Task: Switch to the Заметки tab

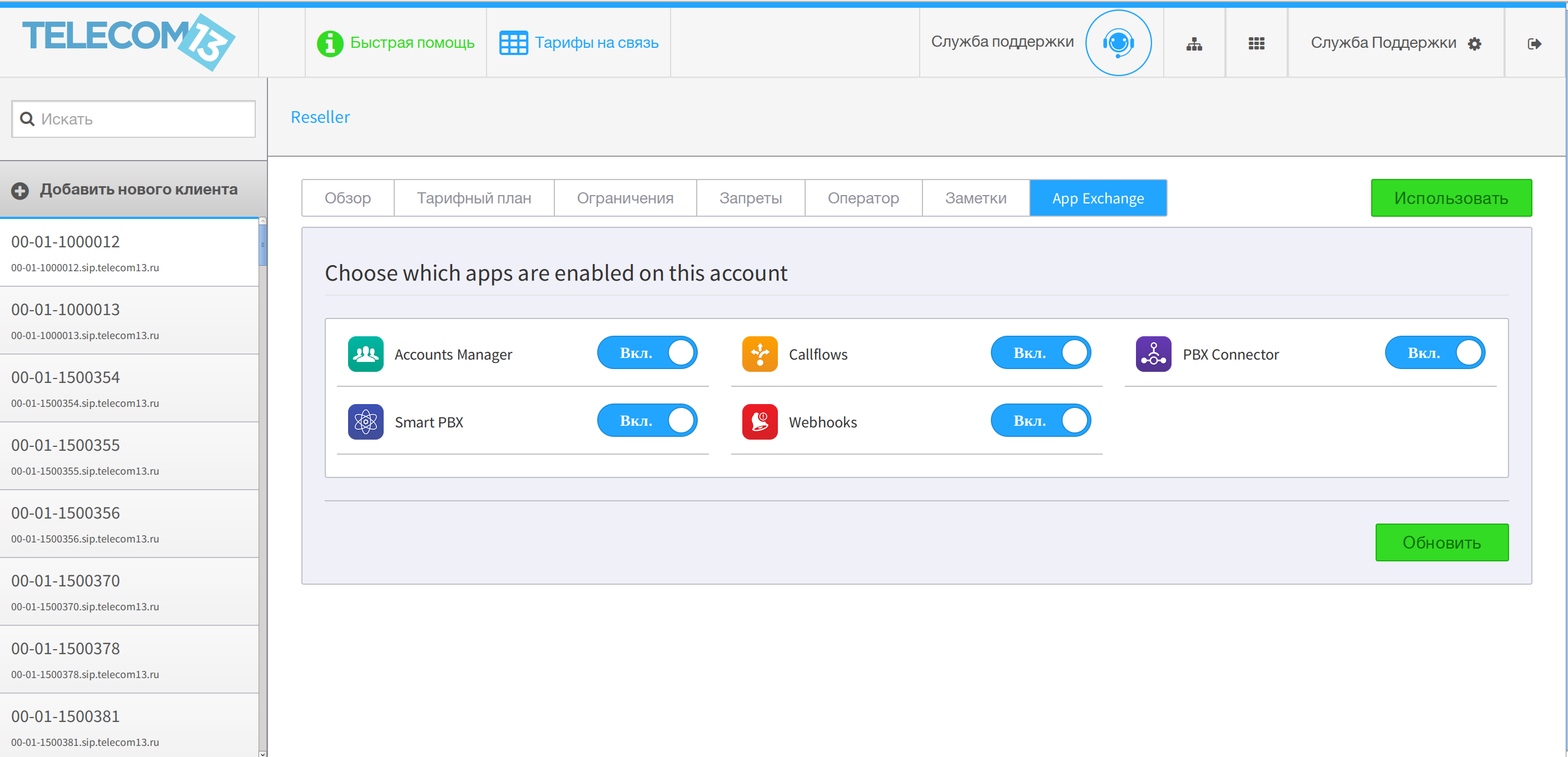Action: 976,198
